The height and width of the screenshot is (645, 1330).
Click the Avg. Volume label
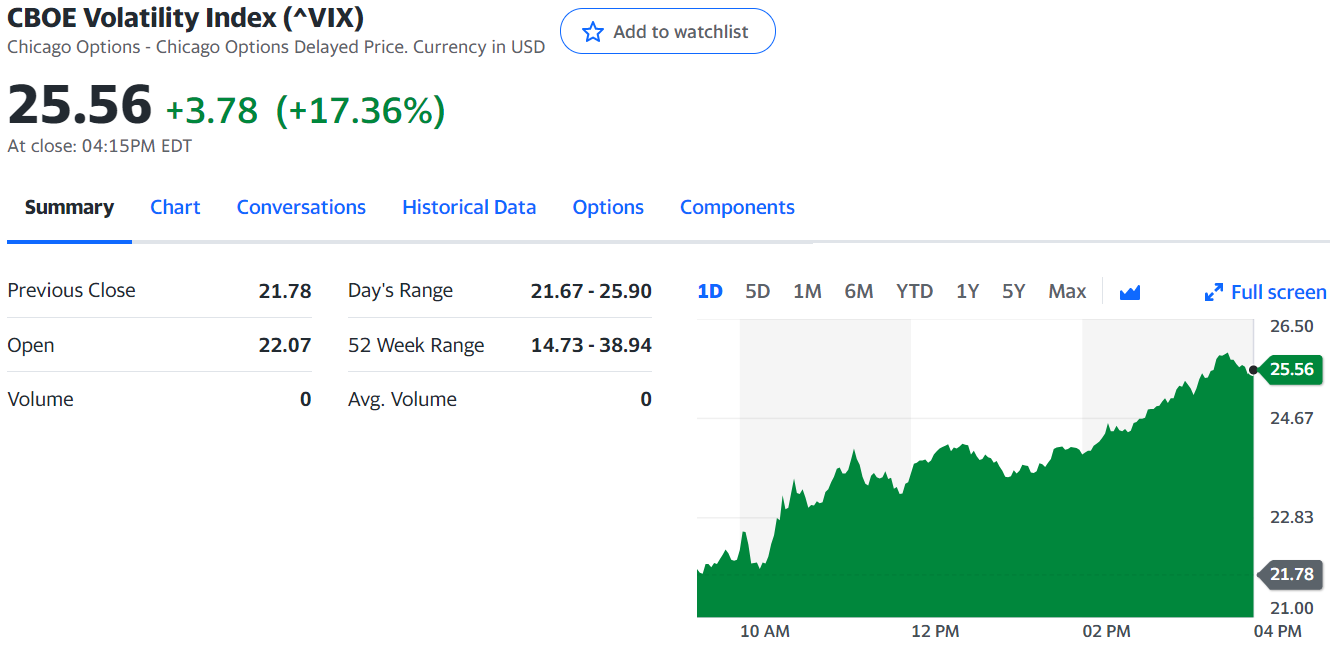click(x=402, y=399)
